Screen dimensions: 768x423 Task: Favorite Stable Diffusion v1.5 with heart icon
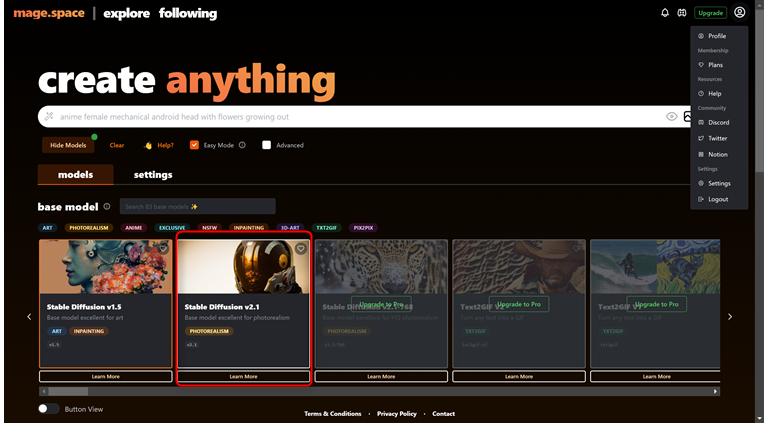[x=163, y=249]
